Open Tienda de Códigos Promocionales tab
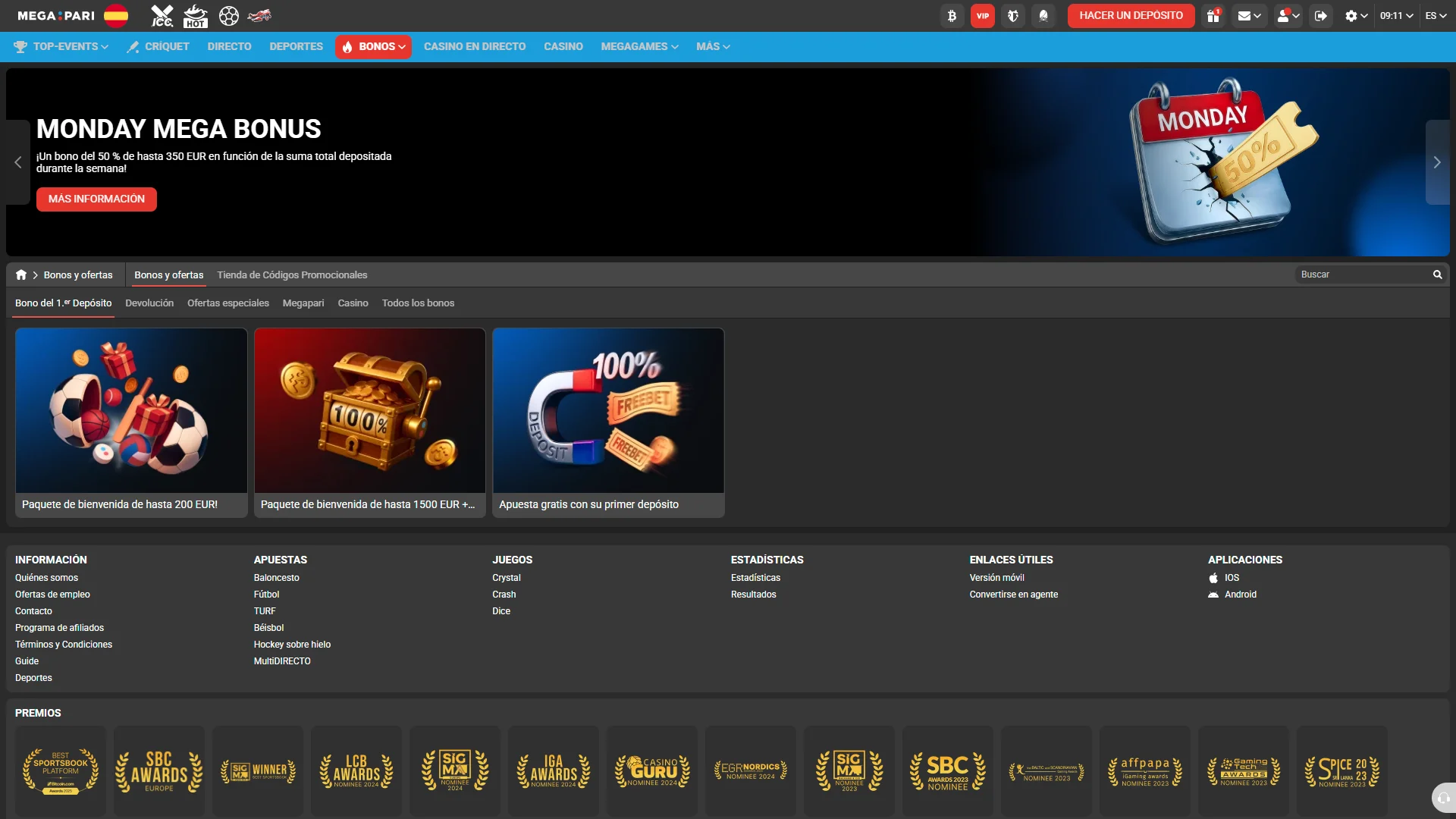The image size is (1456, 819). click(x=292, y=275)
